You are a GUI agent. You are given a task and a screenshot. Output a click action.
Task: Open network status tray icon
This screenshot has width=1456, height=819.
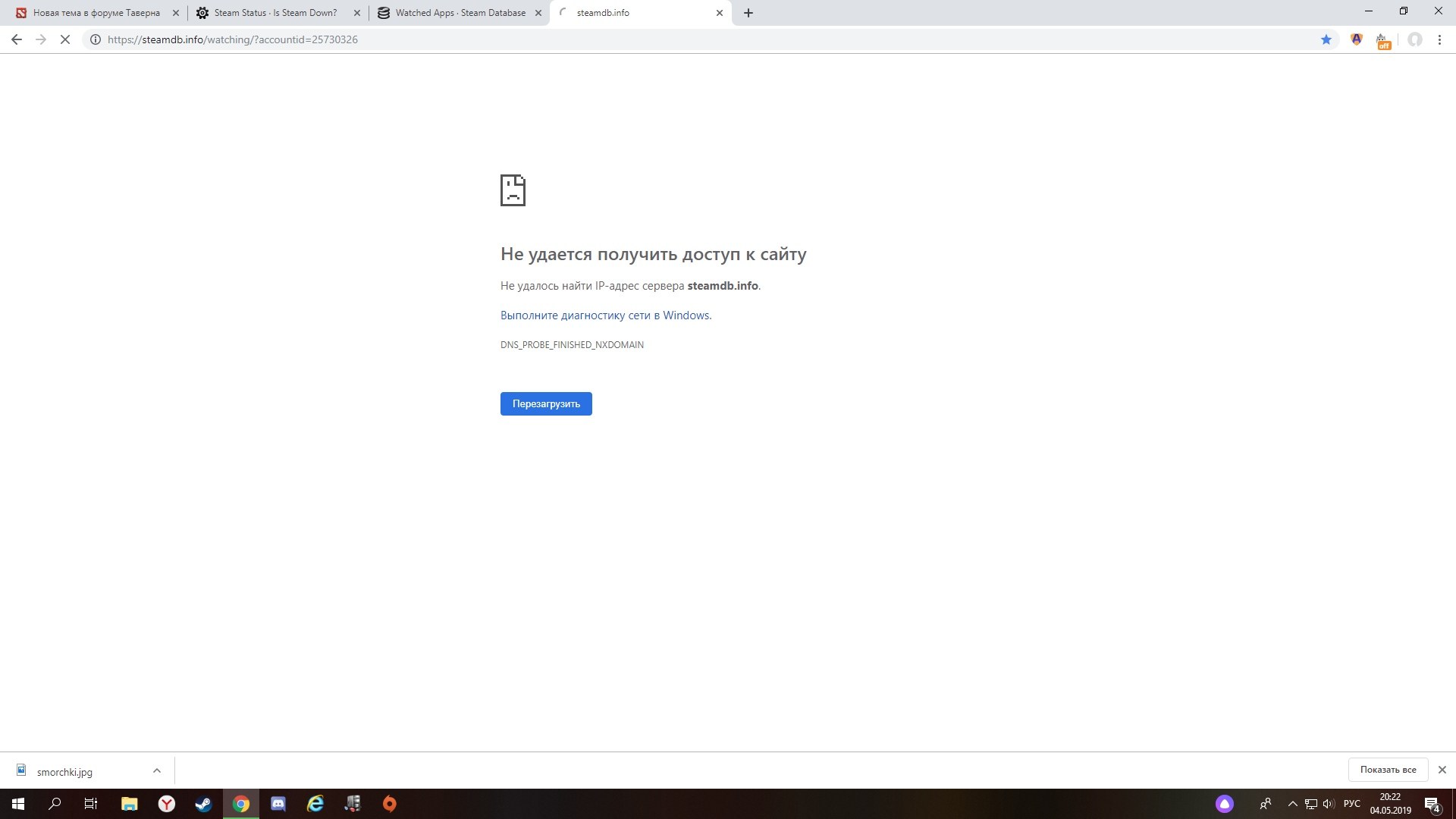coord(1311,804)
